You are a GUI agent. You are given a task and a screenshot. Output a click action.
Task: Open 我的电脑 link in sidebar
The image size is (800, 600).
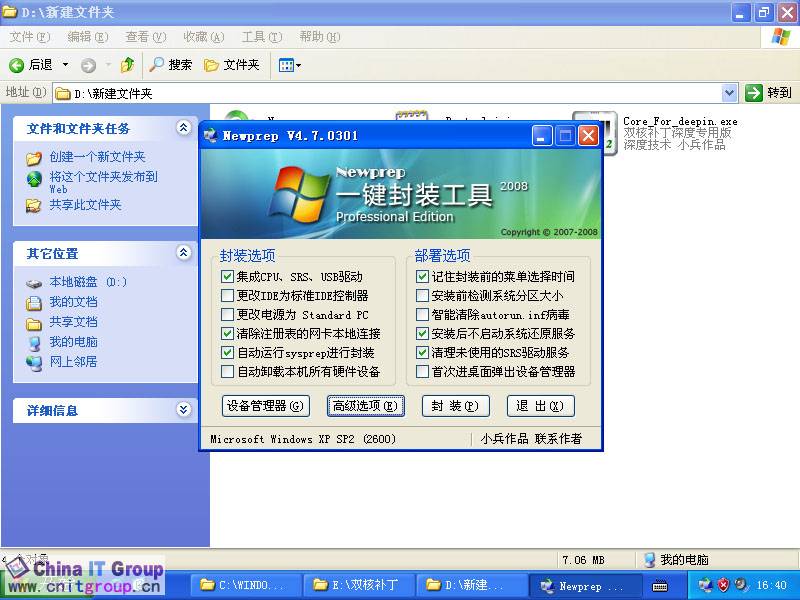coord(73,341)
